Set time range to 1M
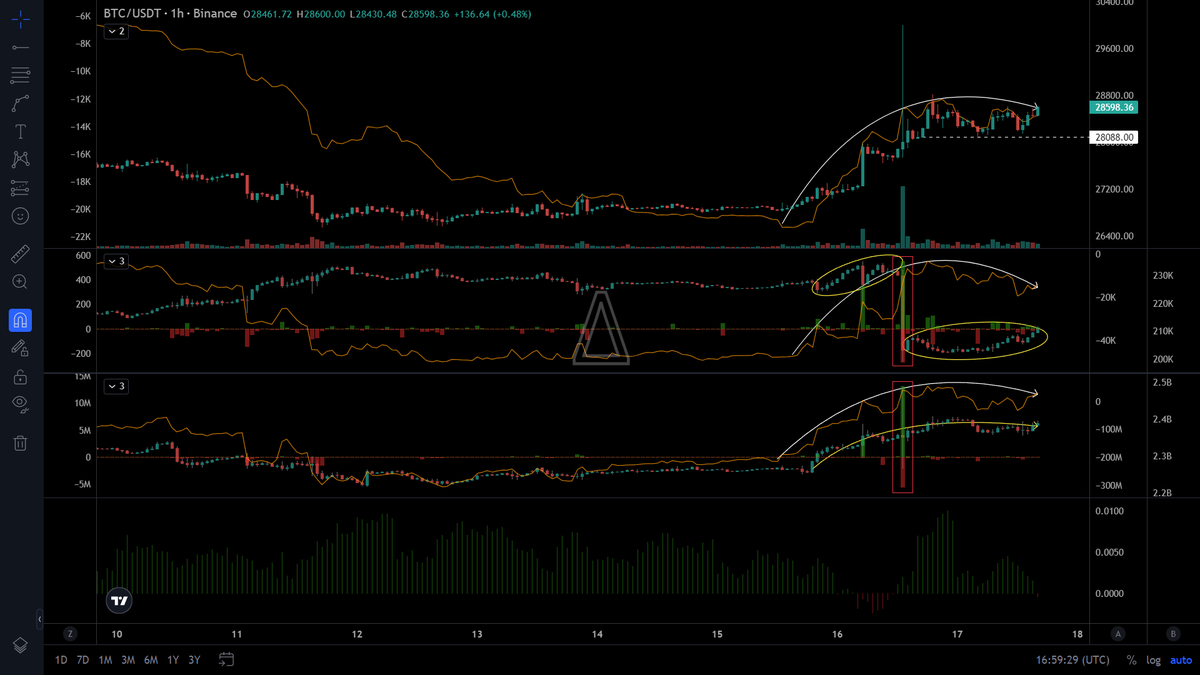Screen dimensions: 1200x675 (105, 660)
